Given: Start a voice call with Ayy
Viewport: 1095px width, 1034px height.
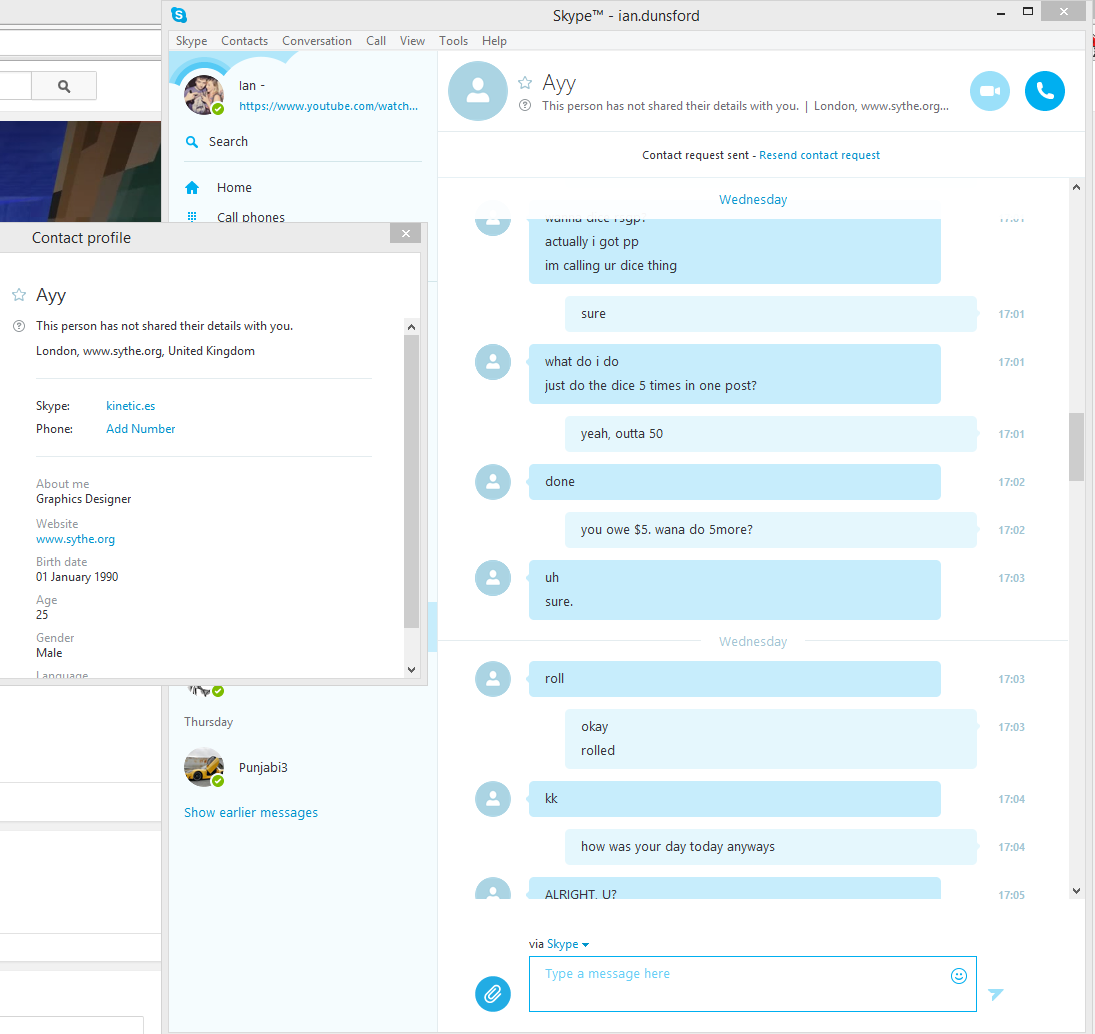Looking at the screenshot, I should [1045, 91].
